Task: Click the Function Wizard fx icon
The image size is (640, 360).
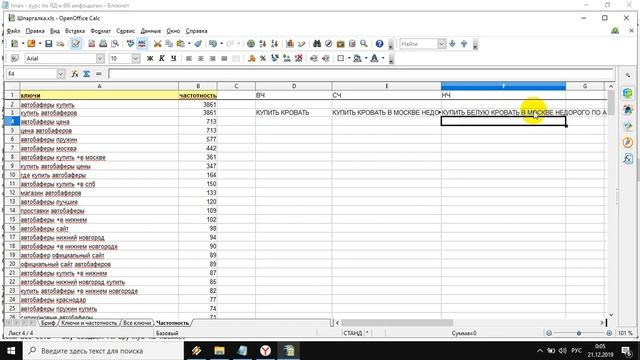Action: (75, 74)
